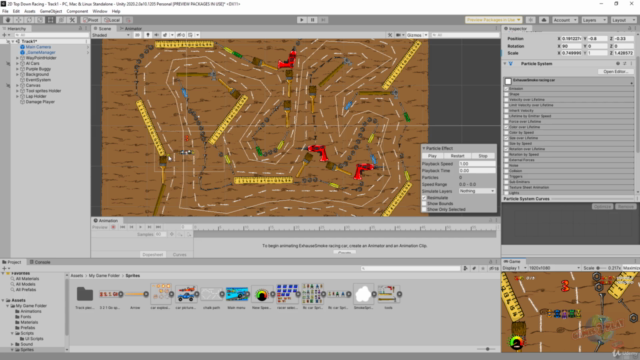Open the Collab services icon

(531, 20)
